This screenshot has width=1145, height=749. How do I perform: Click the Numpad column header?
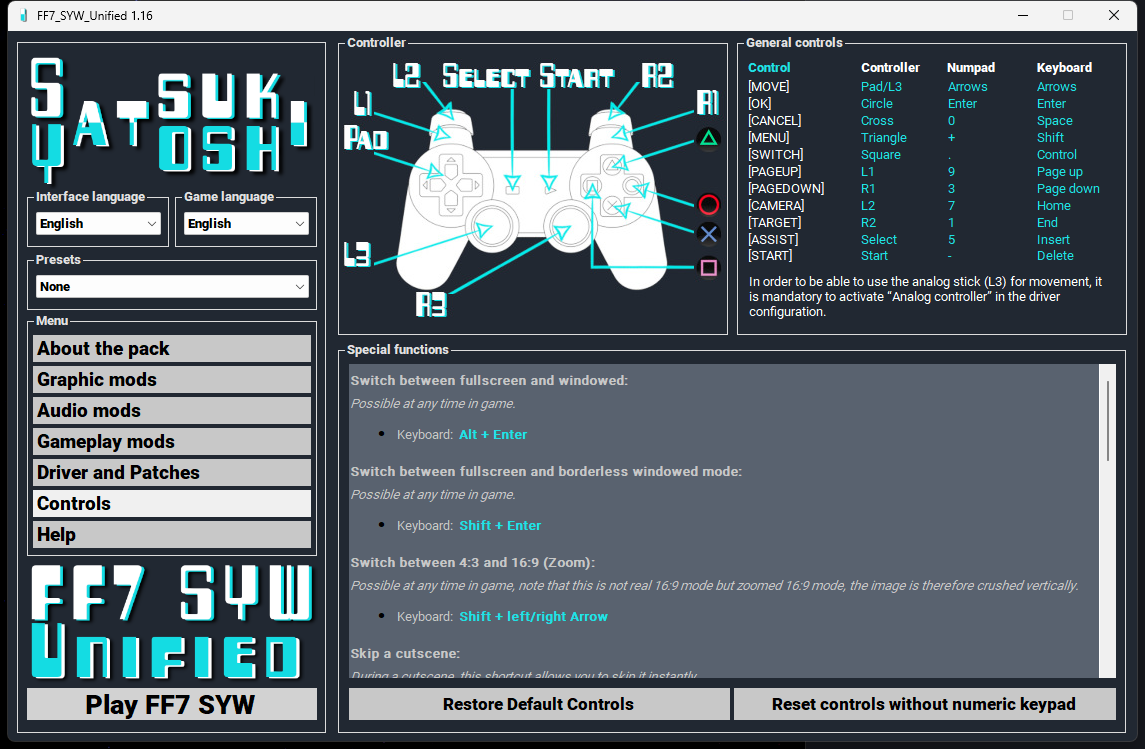click(970, 67)
